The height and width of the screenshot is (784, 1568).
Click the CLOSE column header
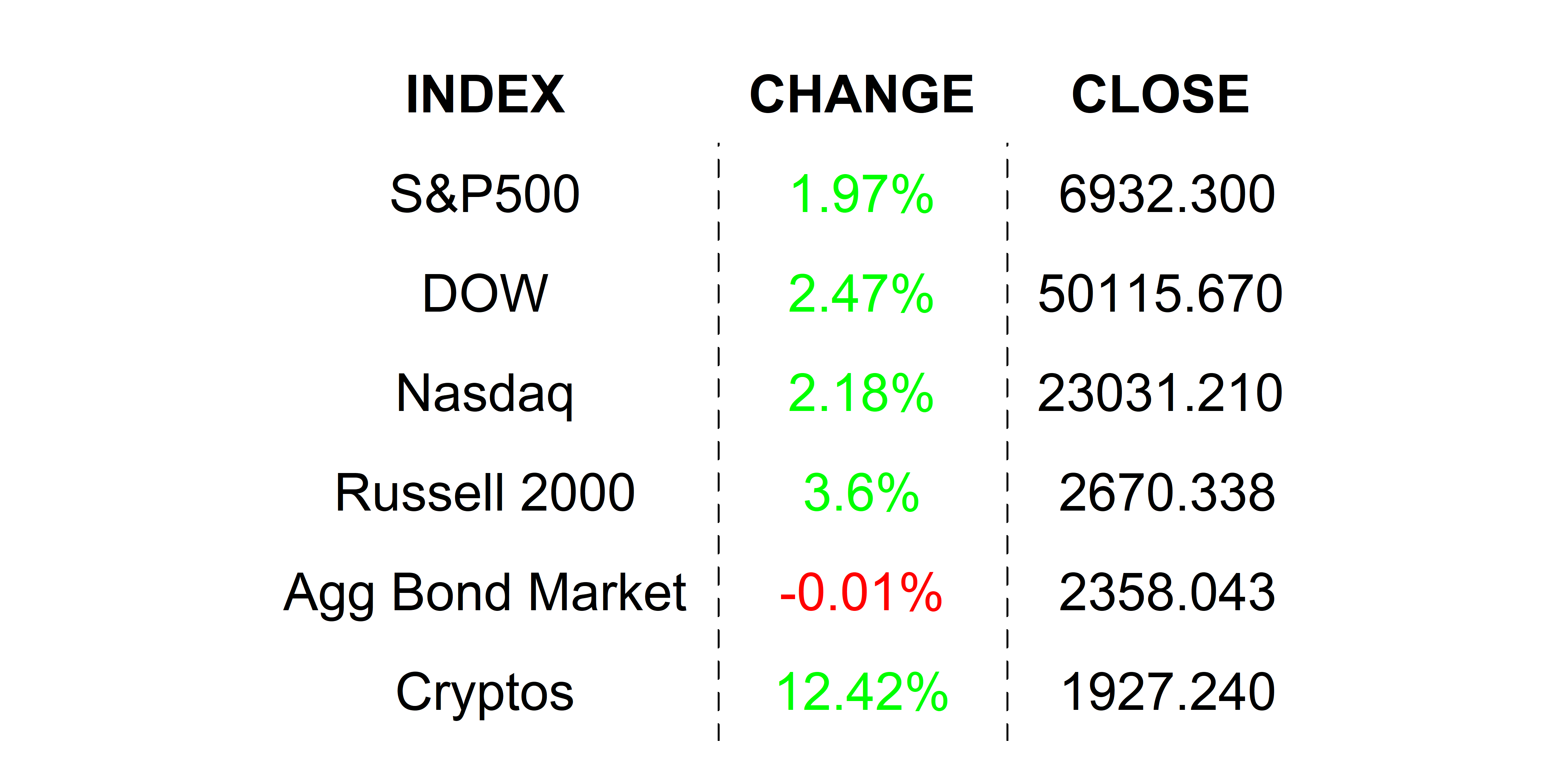[x=1160, y=94]
